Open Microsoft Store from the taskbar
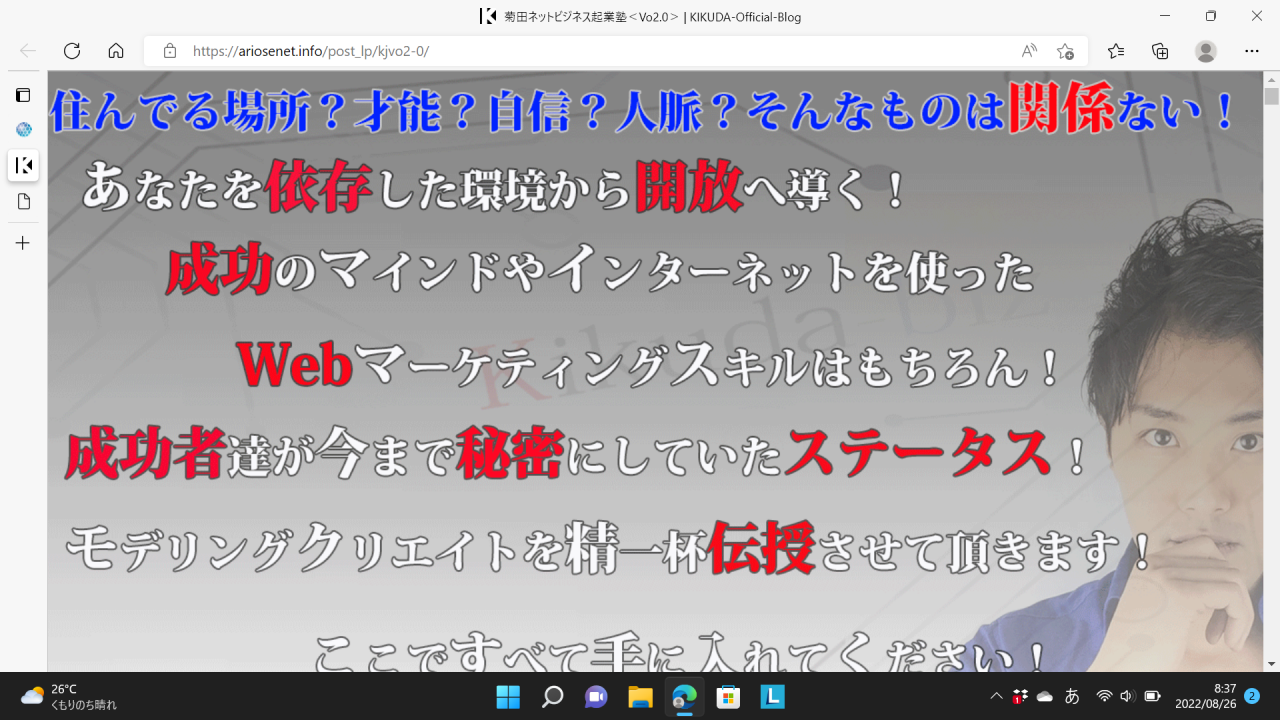Screen dimensions: 1280x720 [x=728, y=696]
